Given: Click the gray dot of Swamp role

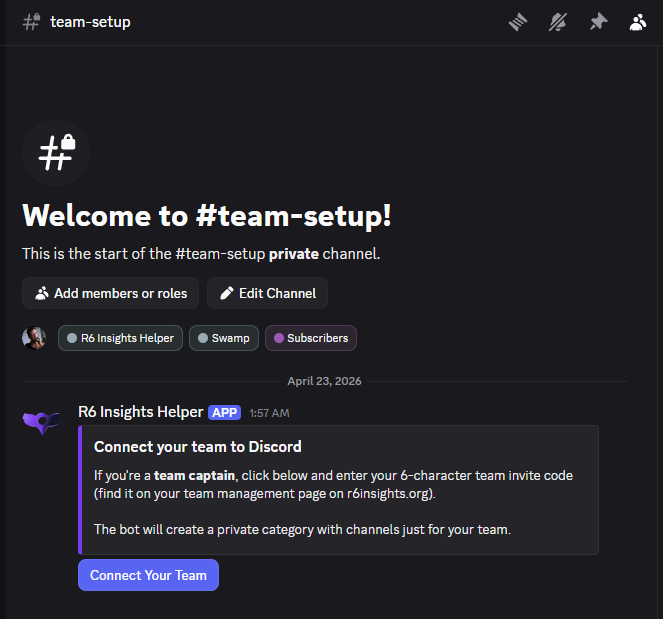Looking at the screenshot, I should point(203,338).
